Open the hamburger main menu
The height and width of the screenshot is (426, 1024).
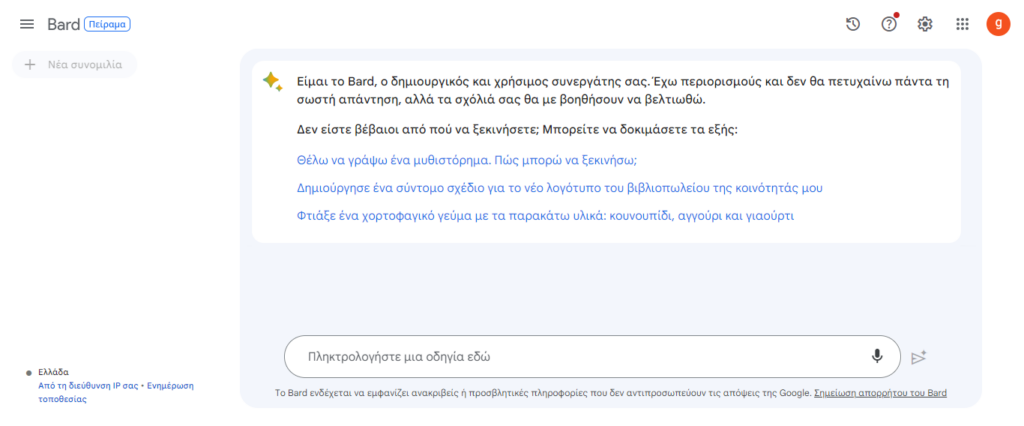click(x=27, y=24)
